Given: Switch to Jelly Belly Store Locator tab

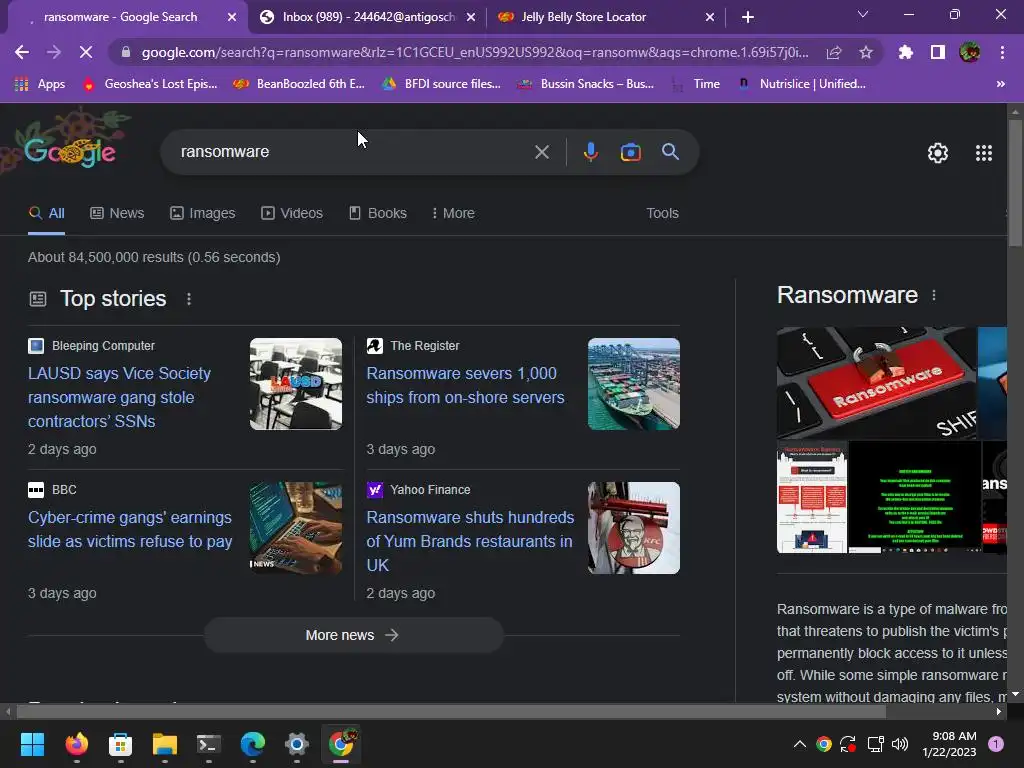Looking at the screenshot, I should pyautogui.click(x=583, y=17).
